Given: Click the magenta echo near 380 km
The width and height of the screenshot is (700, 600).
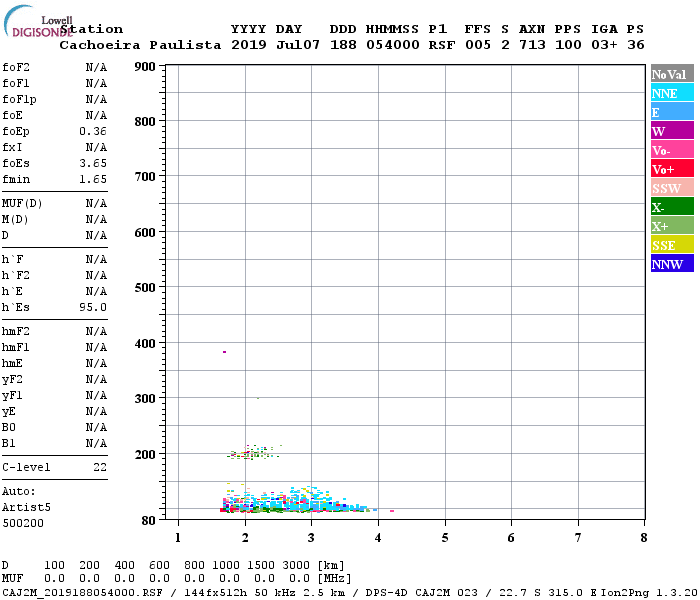Looking at the screenshot, I should click(225, 352).
